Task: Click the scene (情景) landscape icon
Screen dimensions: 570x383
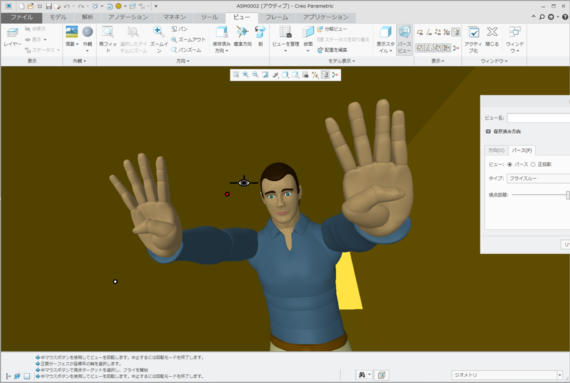Action: [x=72, y=32]
